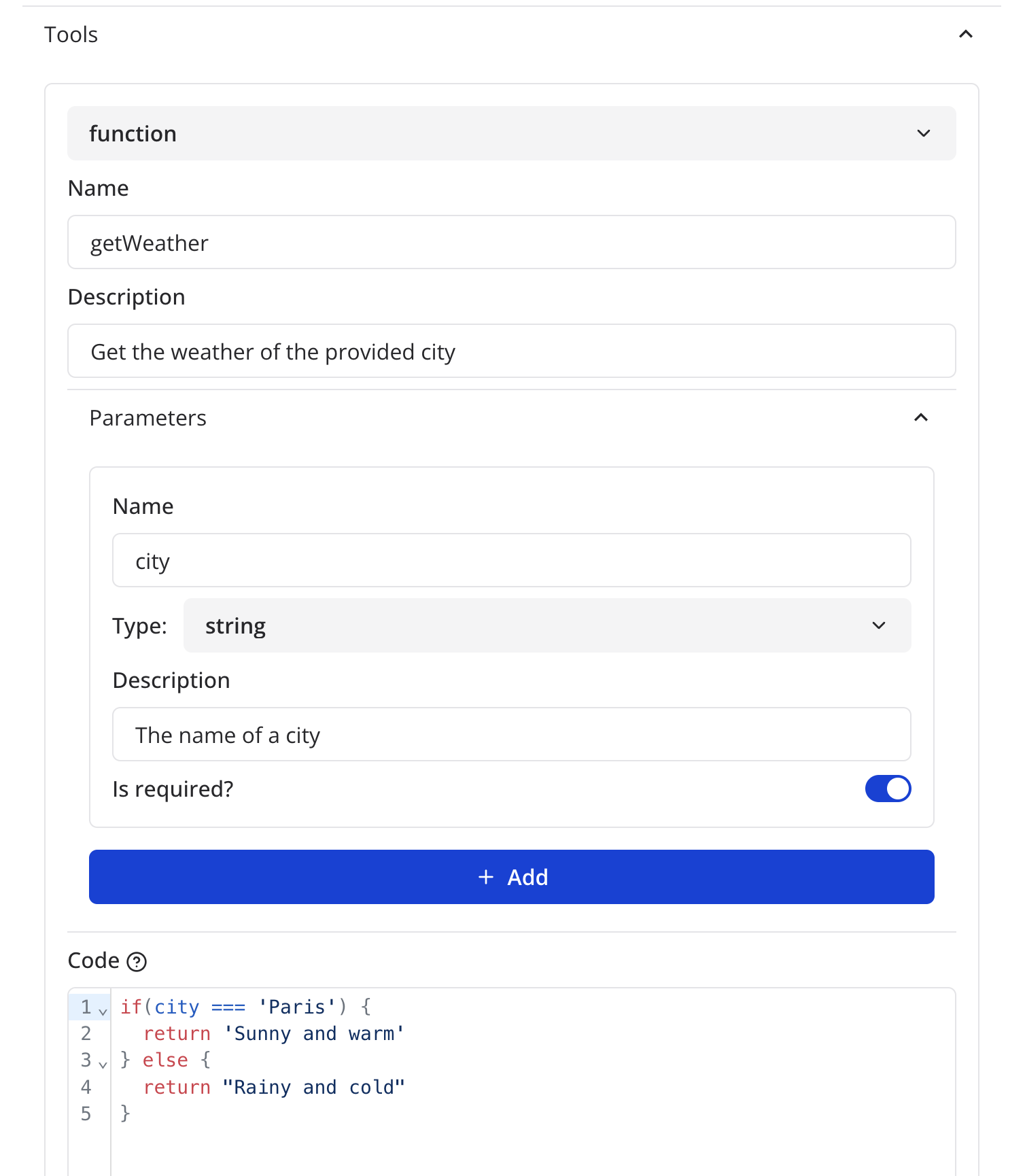Place cursor on 'Paris' in code editor
The image size is (1025, 1176).
[x=297, y=1007]
